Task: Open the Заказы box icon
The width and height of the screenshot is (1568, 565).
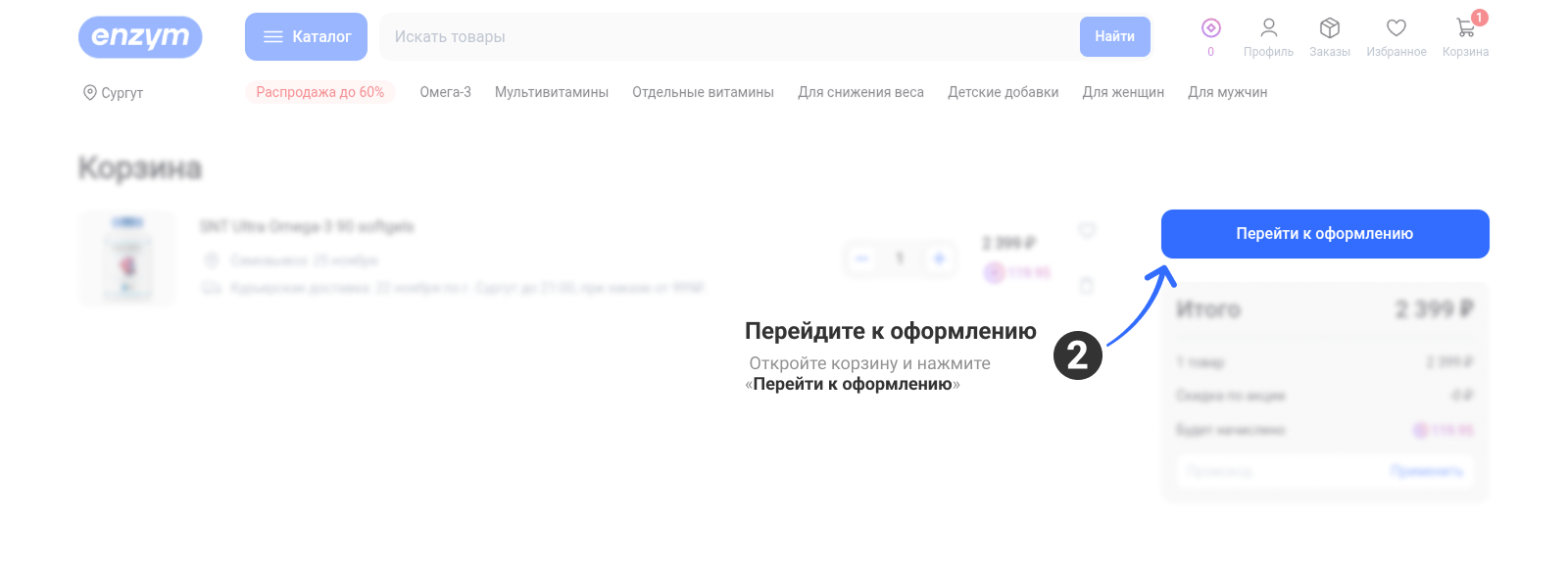Action: coord(1329,29)
